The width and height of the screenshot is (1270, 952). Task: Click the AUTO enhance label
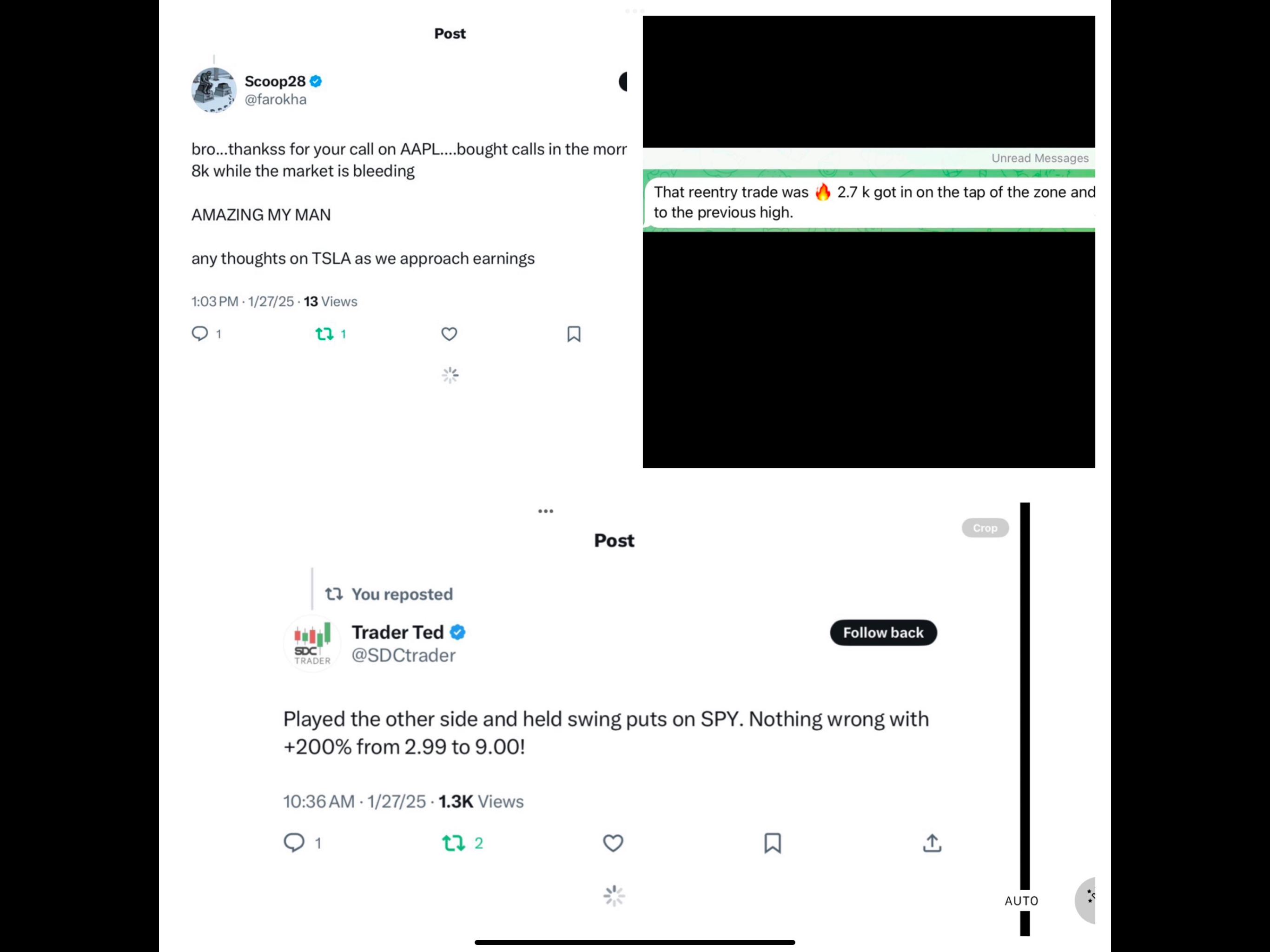pos(1021,901)
